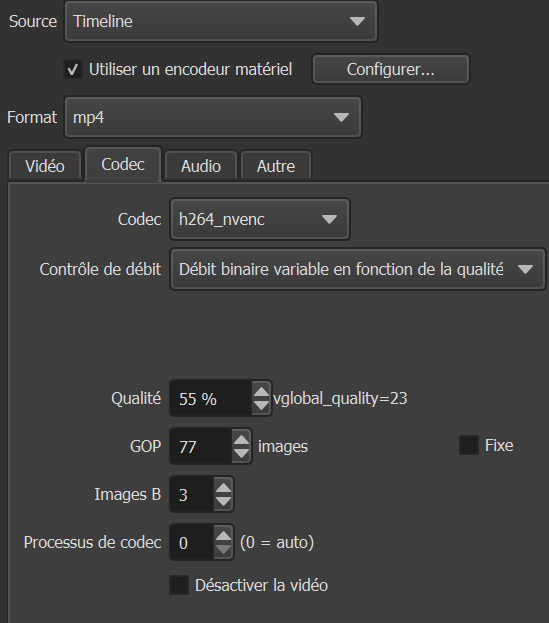Screen dimensions: 549x623
Task: Check Désactiver la vidéo option
Action: coord(179,585)
